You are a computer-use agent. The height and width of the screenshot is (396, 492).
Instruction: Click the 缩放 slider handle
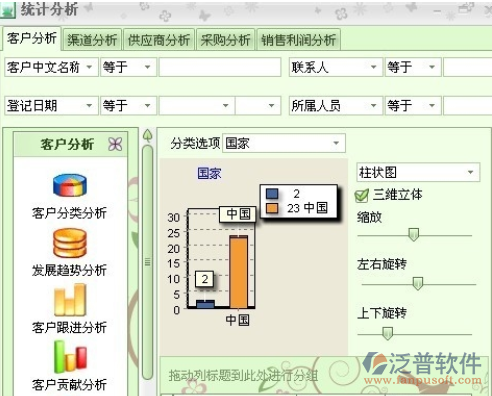(413, 235)
